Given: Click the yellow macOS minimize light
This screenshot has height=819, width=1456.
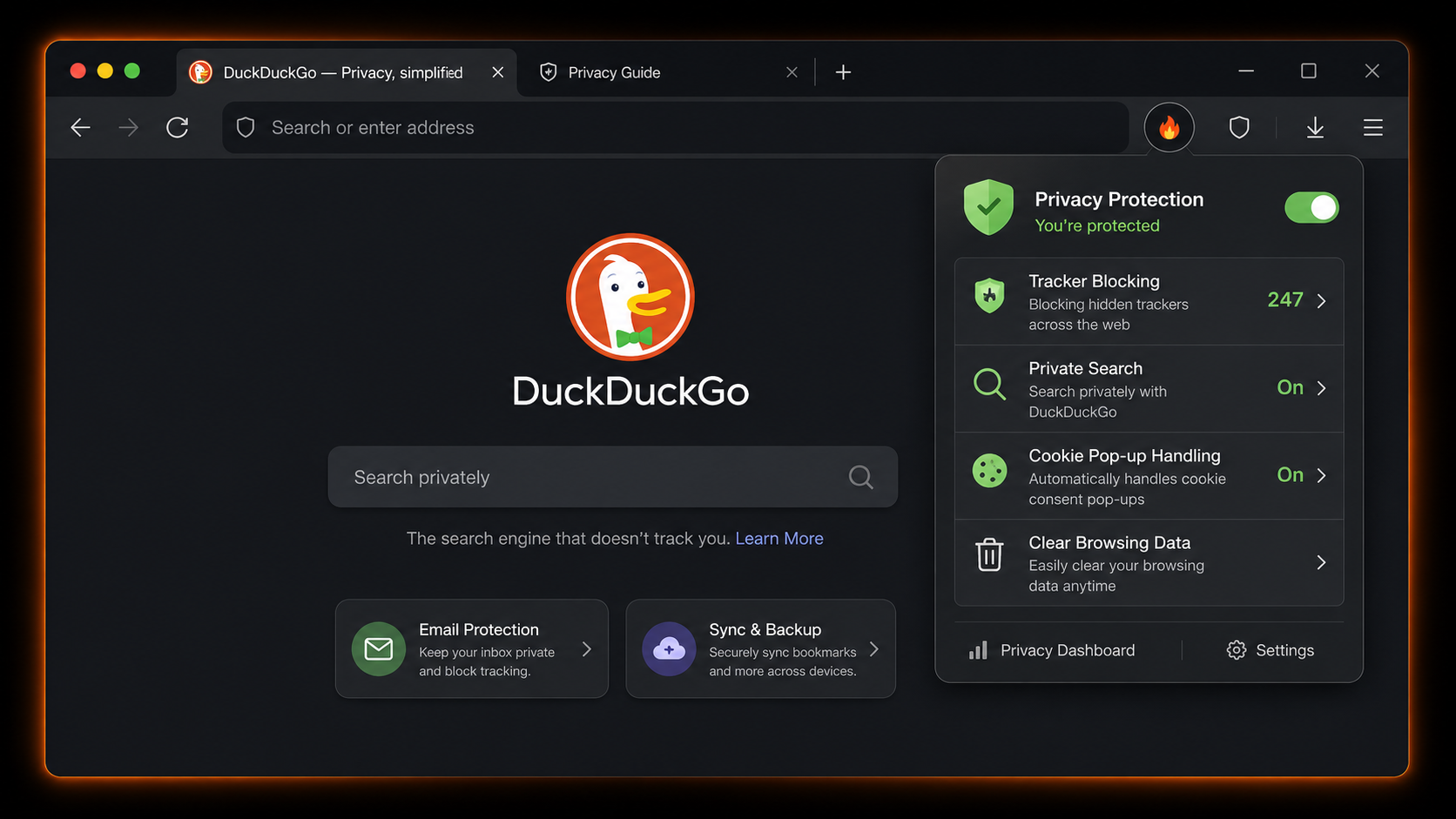Looking at the screenshot, I should pyautogui.click(x=105, y=70).
